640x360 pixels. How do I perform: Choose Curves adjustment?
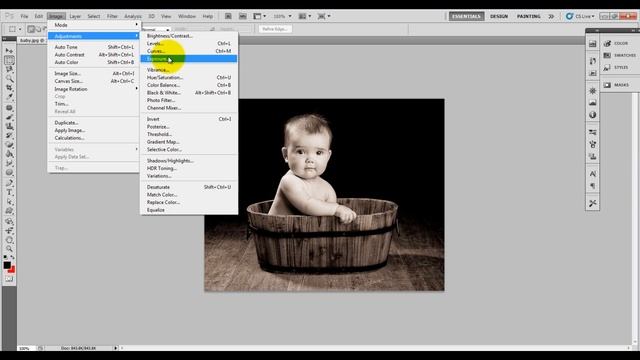click(189, 51)
